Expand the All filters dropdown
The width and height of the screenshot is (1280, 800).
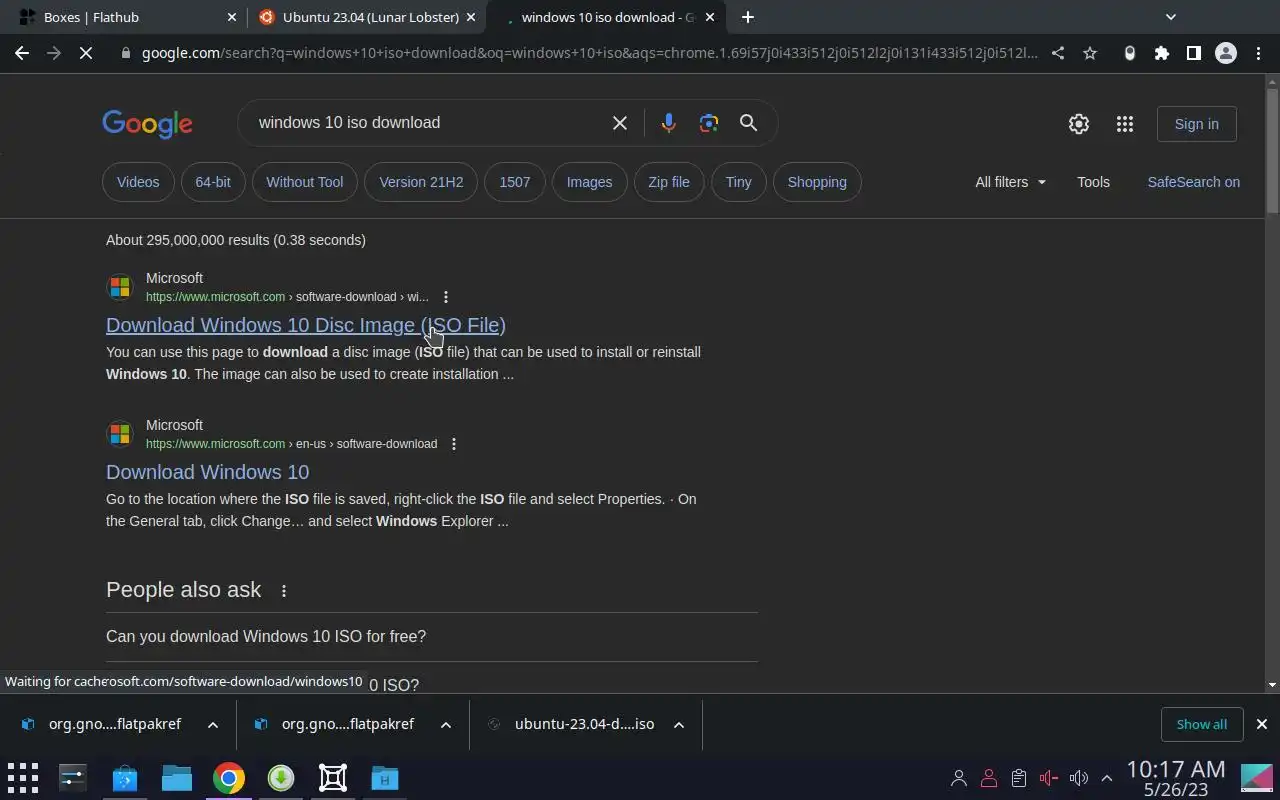1010,182
